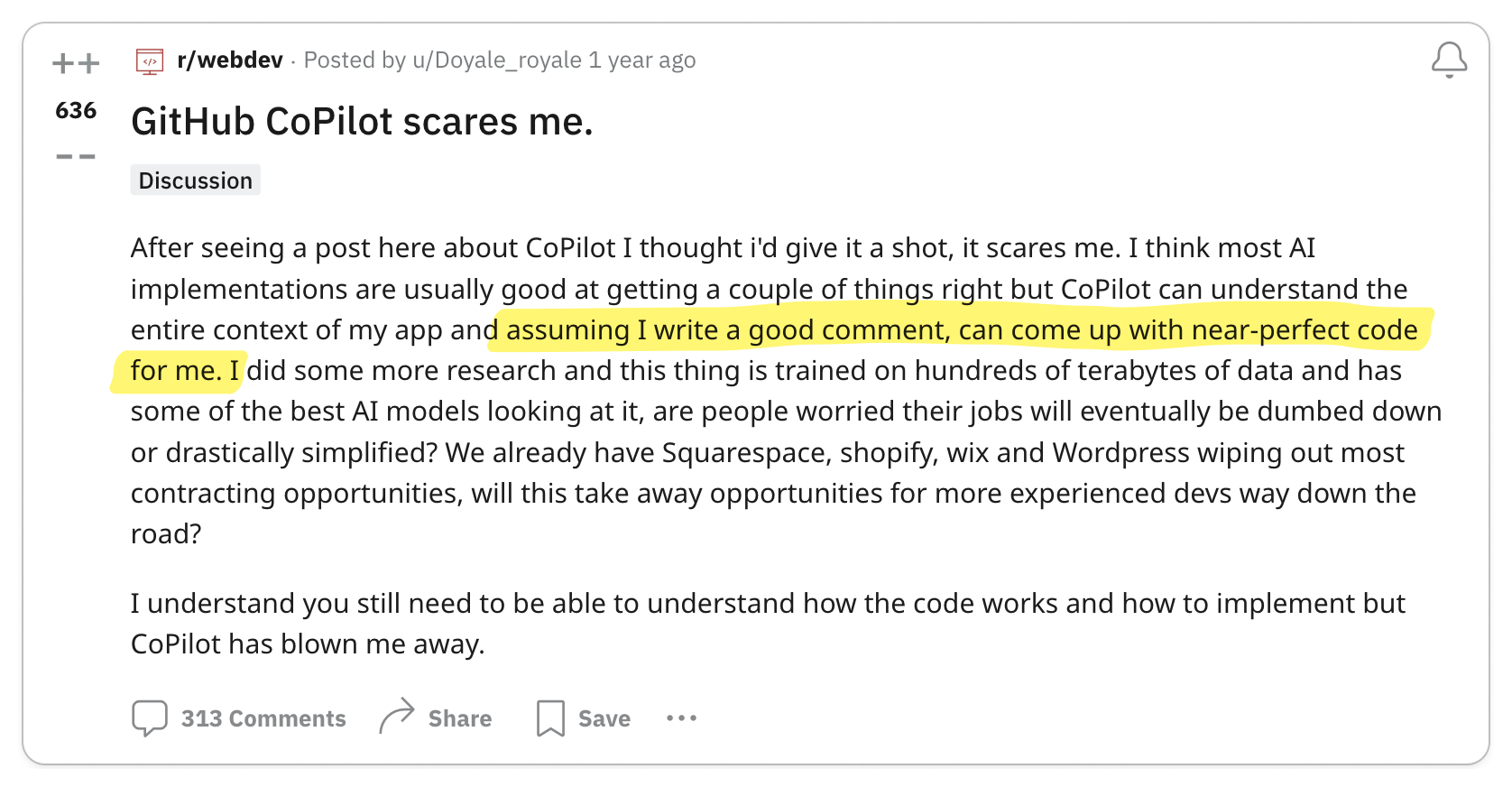Image resolution: width=1512 pixels, height=787 pixels.
Task: Click the yellow highlighted text about near-perfect code
Action: (x=962, y=330)
